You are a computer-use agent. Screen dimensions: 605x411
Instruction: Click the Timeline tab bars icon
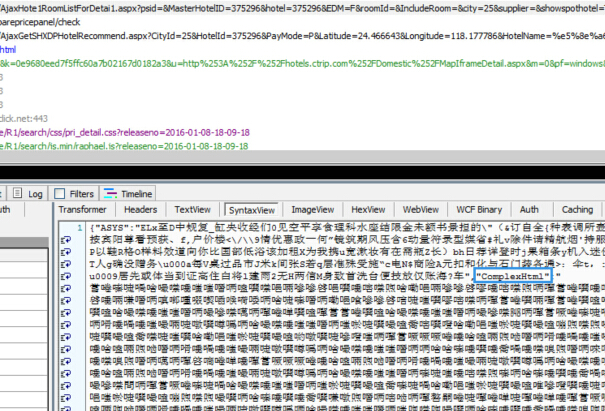pyautogui.click(x=110, y=193)
